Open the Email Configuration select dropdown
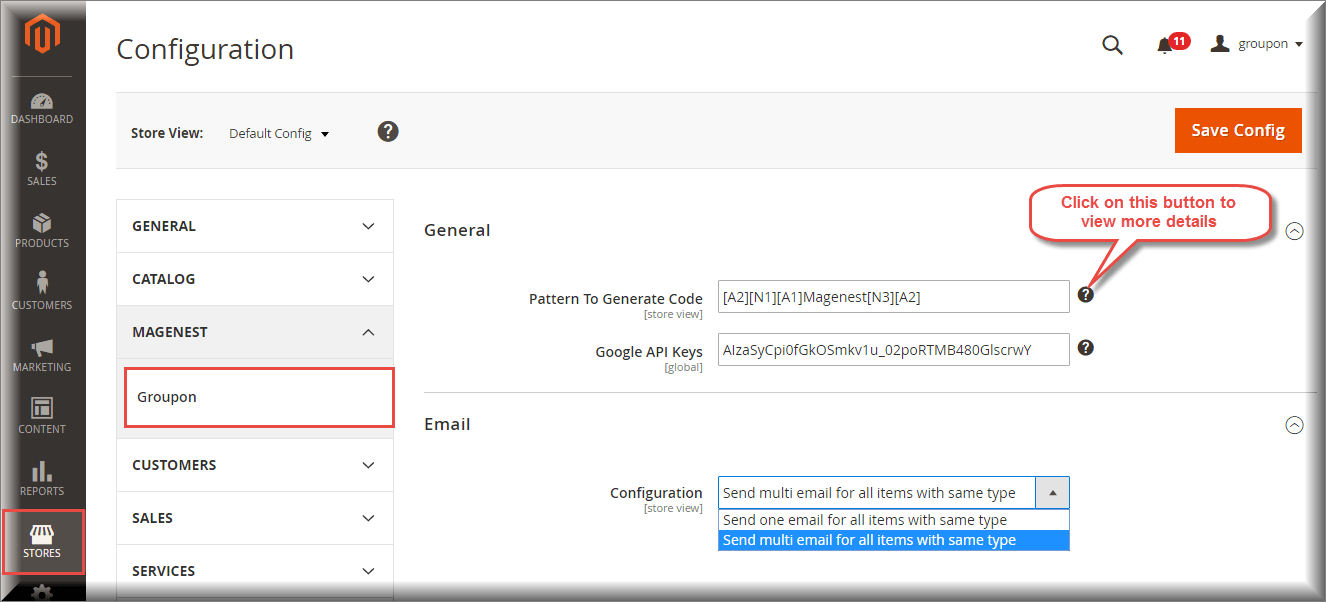1326x602 pixels. (894, 493)
